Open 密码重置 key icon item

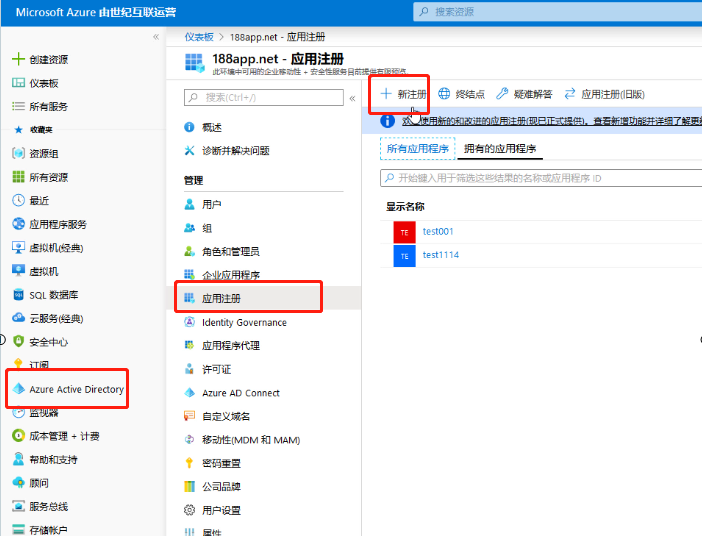point(189,463)
